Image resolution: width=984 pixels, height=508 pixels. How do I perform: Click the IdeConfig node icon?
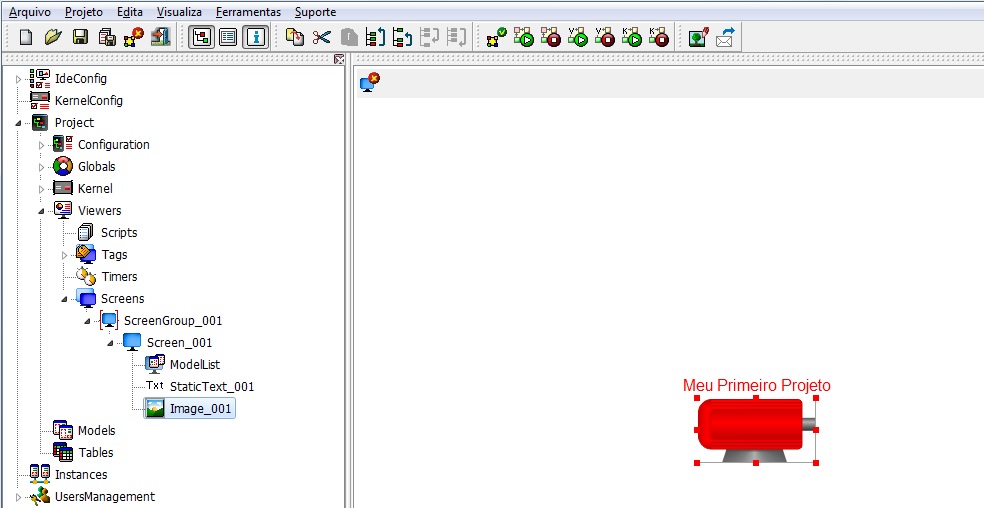[40, 78]
